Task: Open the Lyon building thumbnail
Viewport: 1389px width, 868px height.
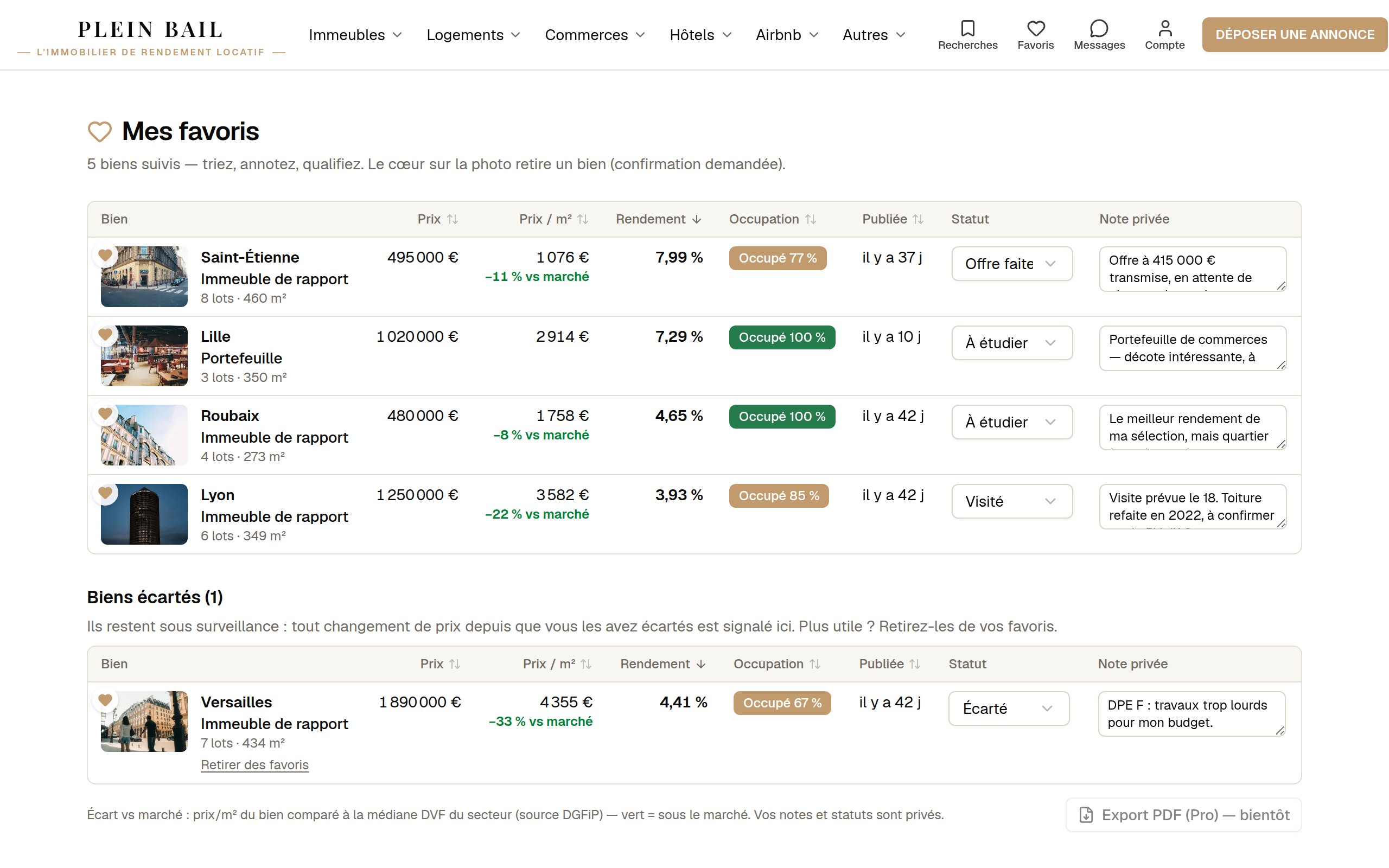Action: click(x=144, y=514)
